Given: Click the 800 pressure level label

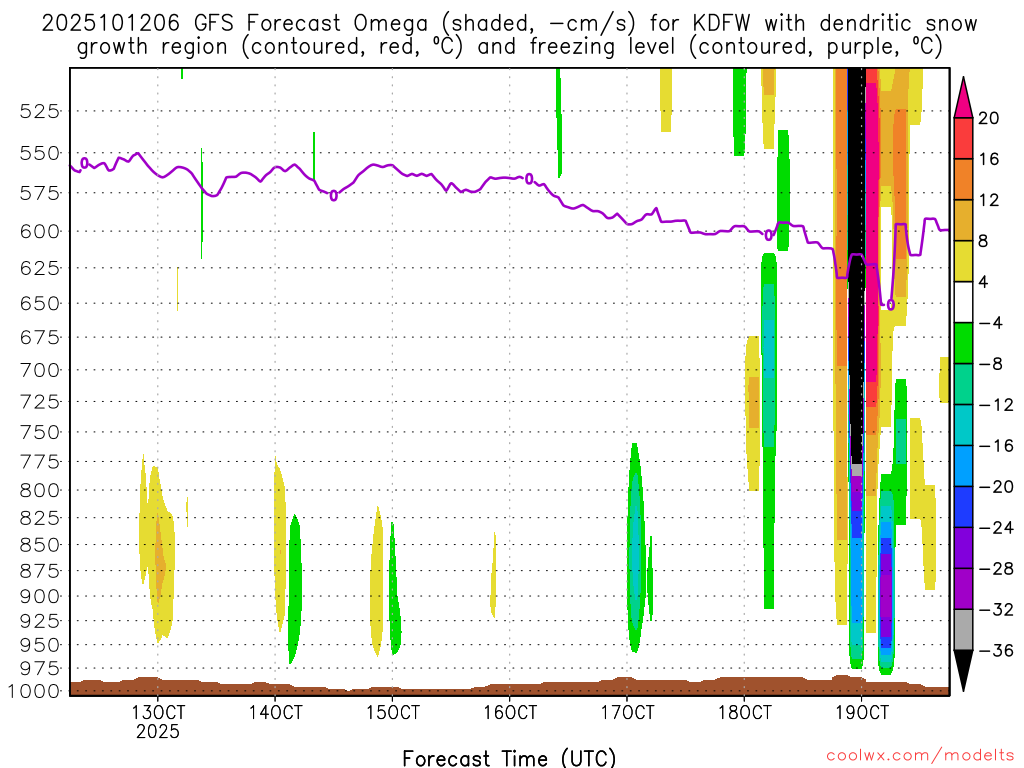Looking at the screenshot, I should pyautogui.click(x=40, y=490).
